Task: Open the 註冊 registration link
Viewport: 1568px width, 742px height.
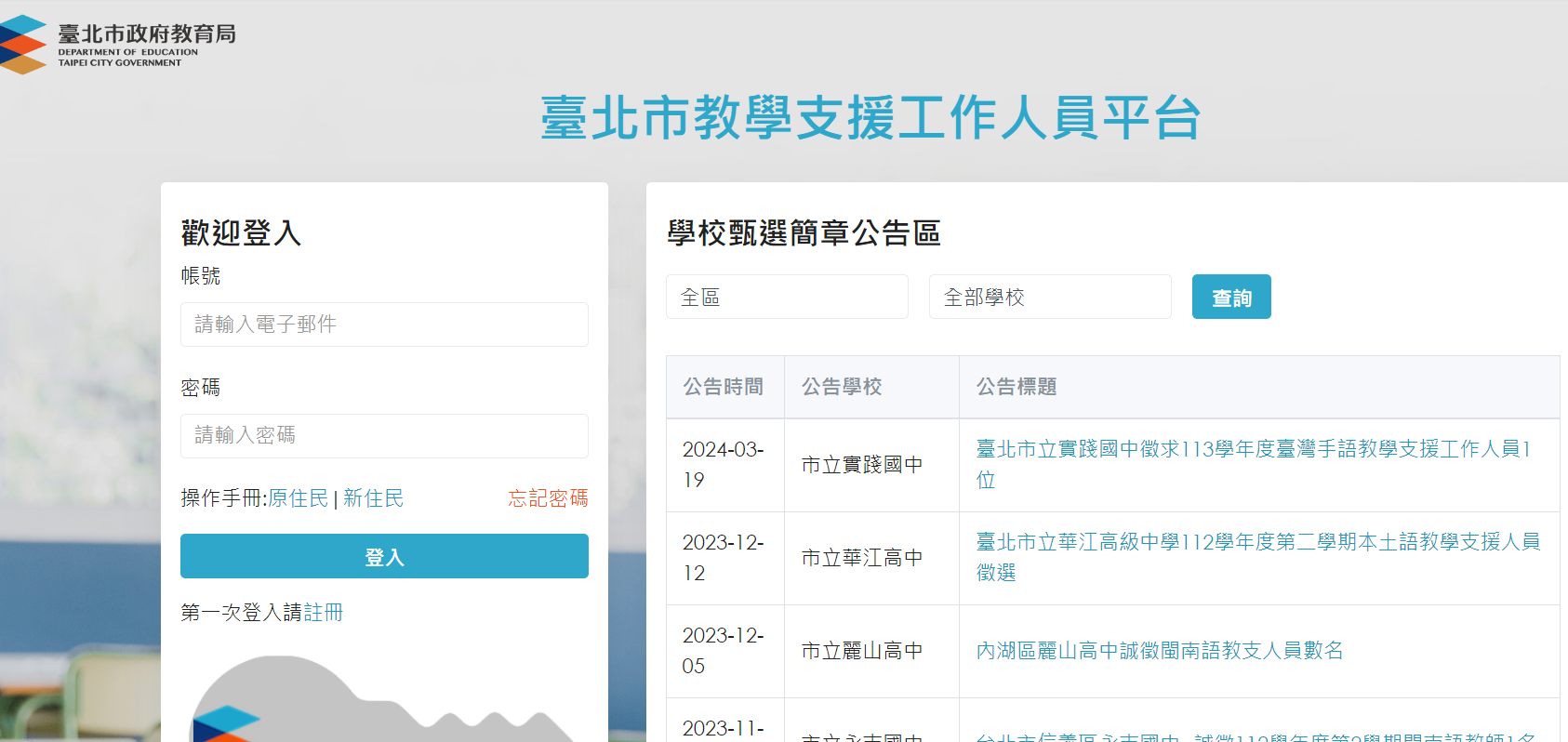Action: click(x=323, y=613)
